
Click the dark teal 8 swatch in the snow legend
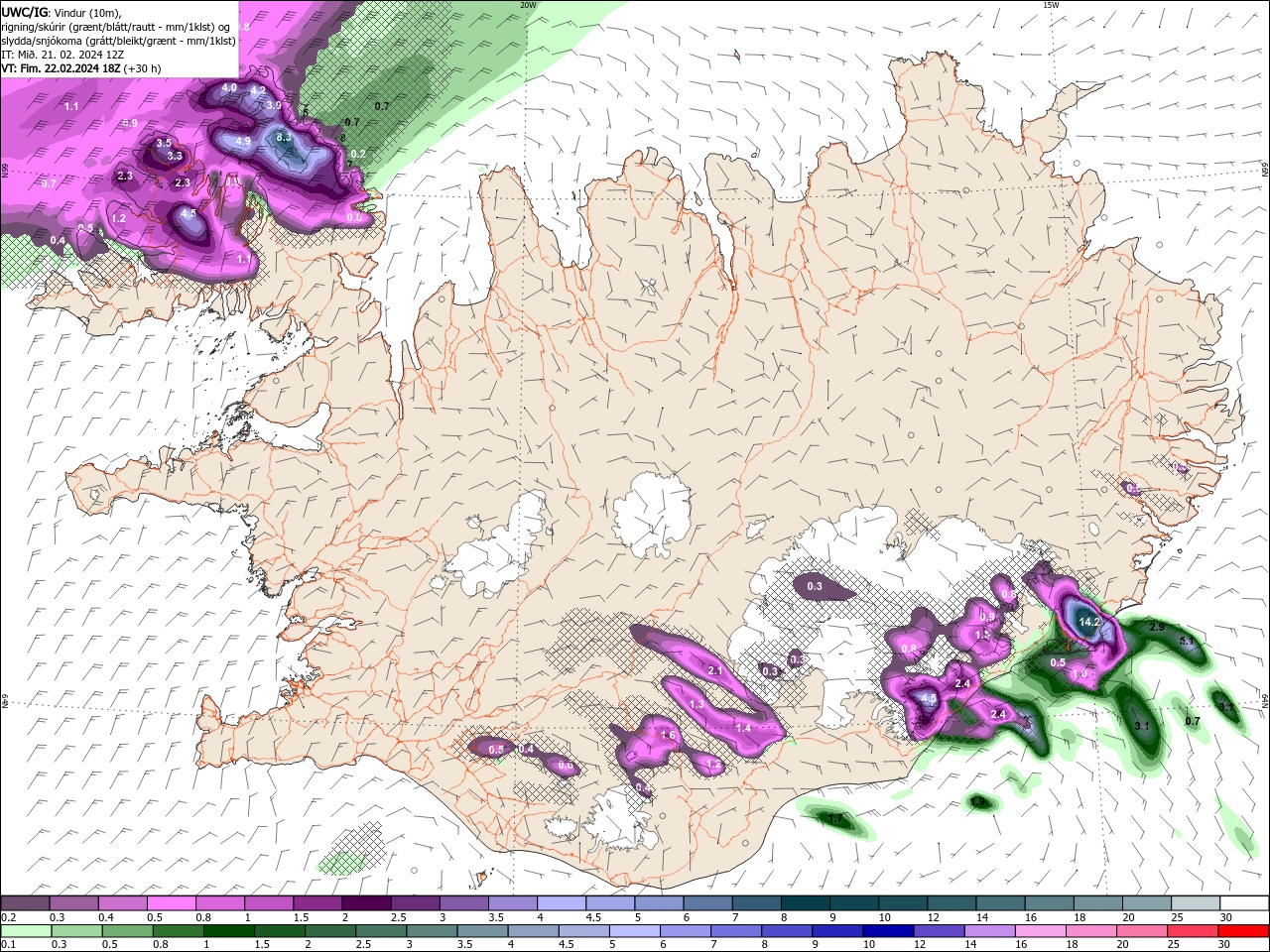(808, 903)
